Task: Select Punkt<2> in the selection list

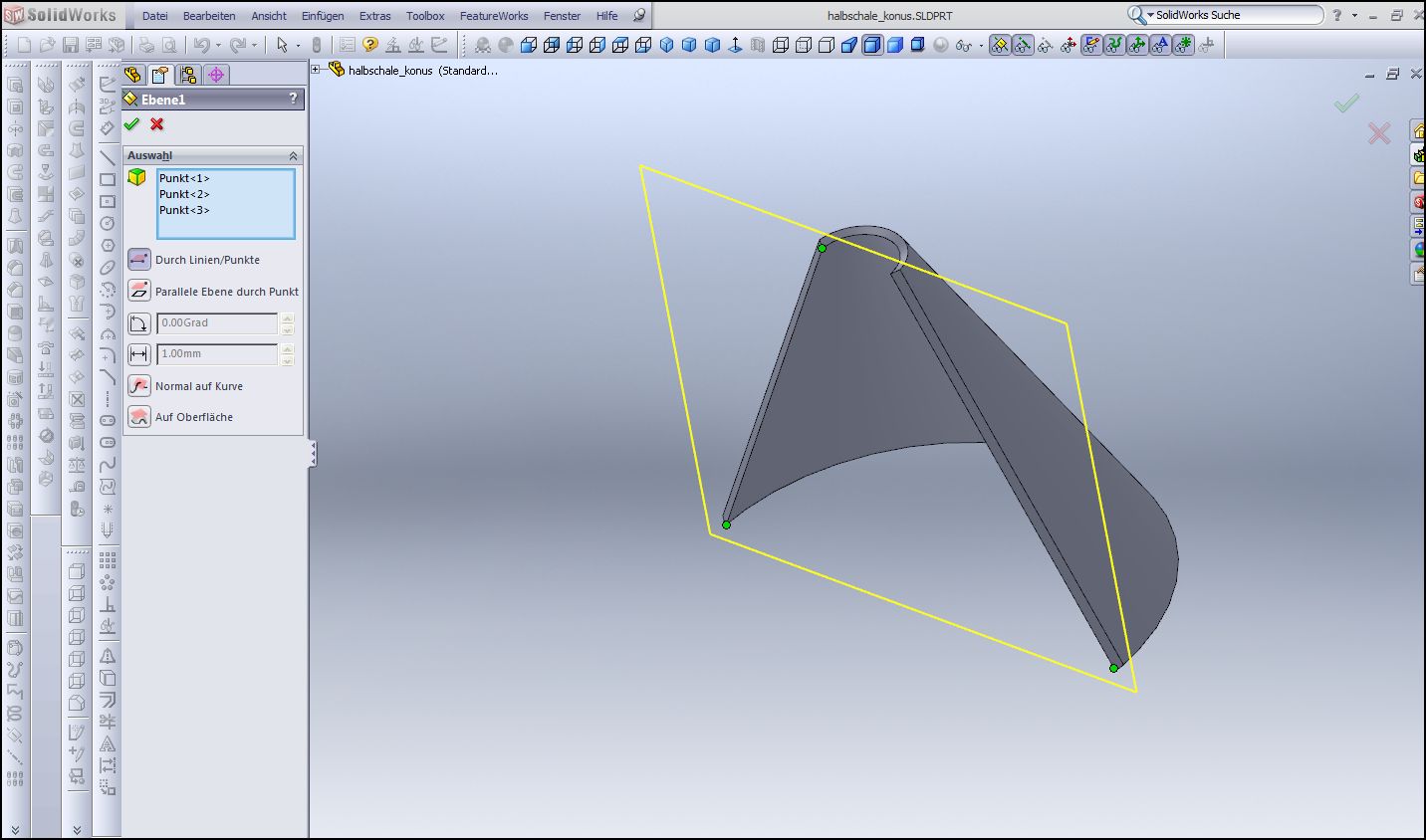Action: coord(184,194)
